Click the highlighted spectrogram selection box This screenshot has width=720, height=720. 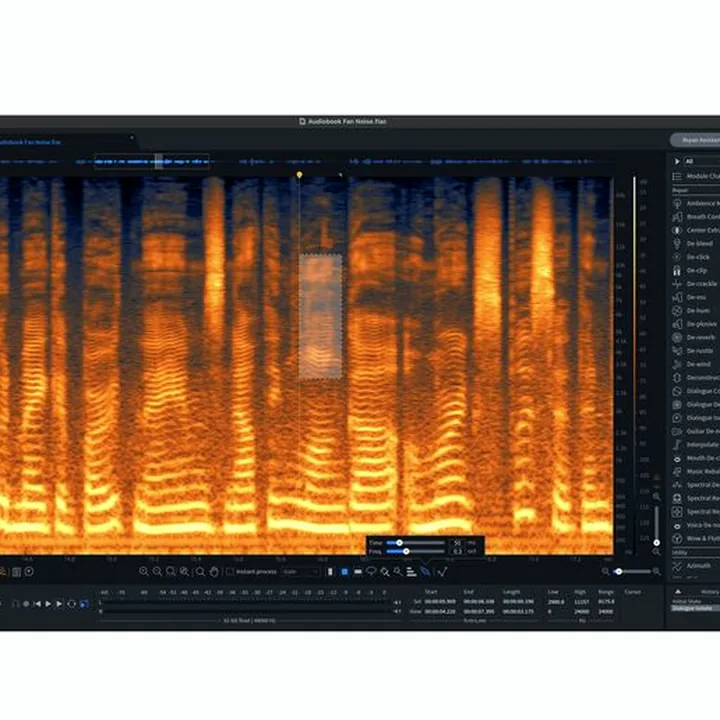point(321,316)
